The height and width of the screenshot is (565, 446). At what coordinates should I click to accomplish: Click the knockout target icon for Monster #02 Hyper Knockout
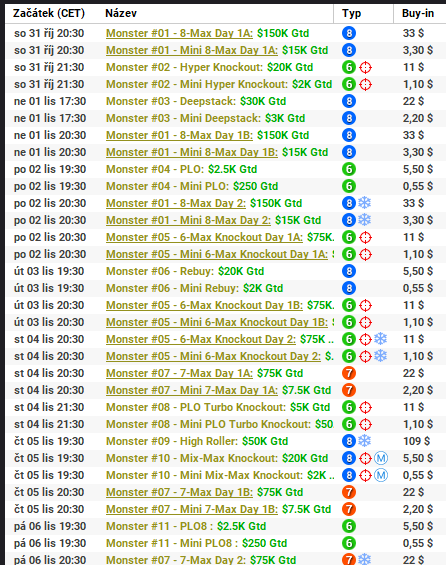point(366,67)
